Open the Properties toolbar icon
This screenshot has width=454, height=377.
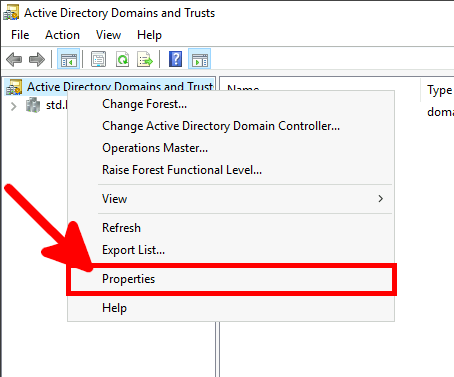[99, 59]
